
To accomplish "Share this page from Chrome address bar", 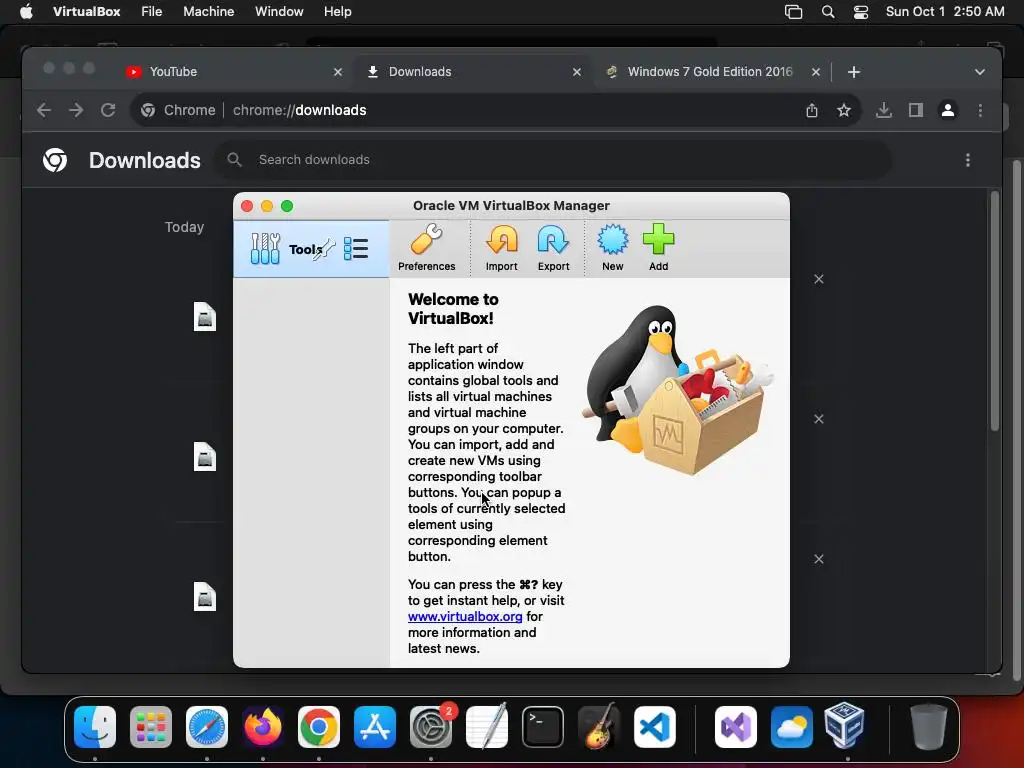I will point(812,110).
